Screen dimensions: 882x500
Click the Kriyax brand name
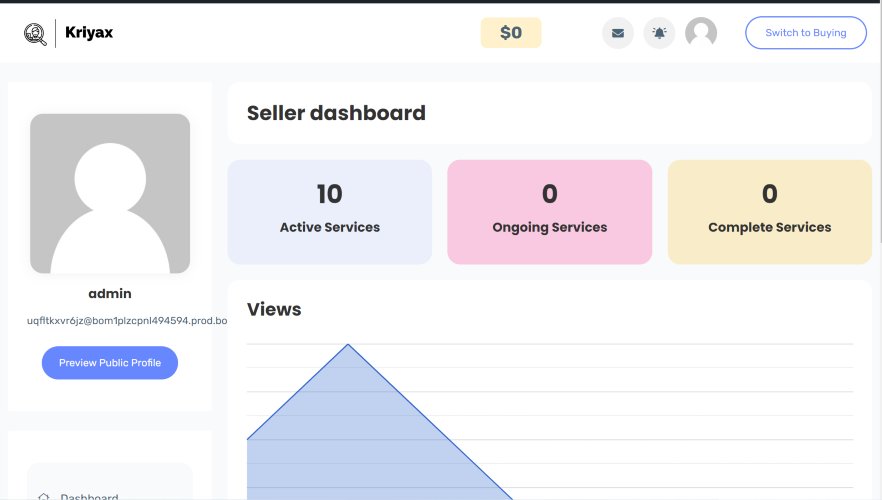coord(89,33)
